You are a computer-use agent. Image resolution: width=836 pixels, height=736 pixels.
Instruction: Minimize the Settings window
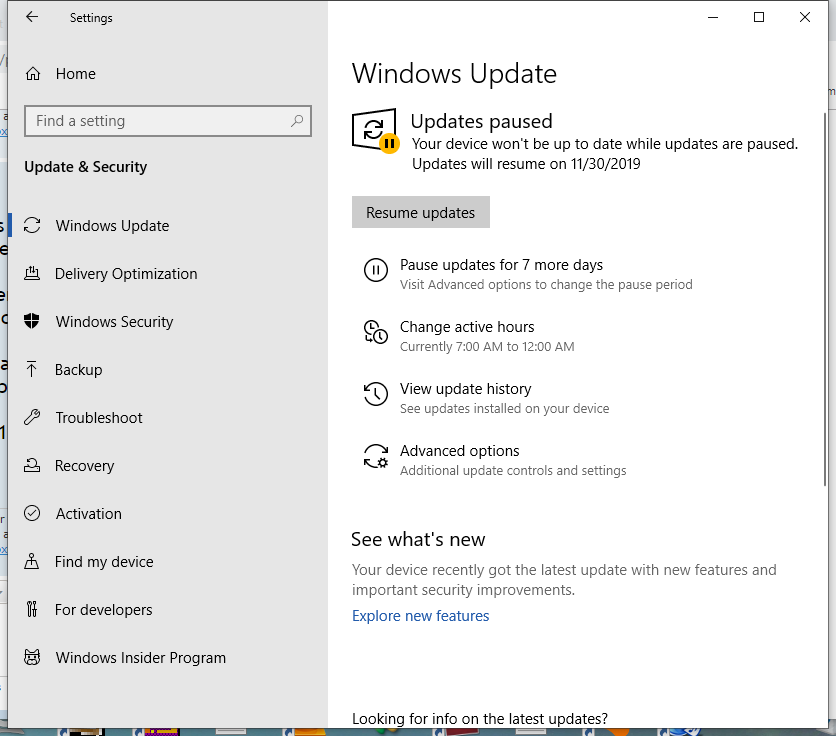click(x=713, y=17)
